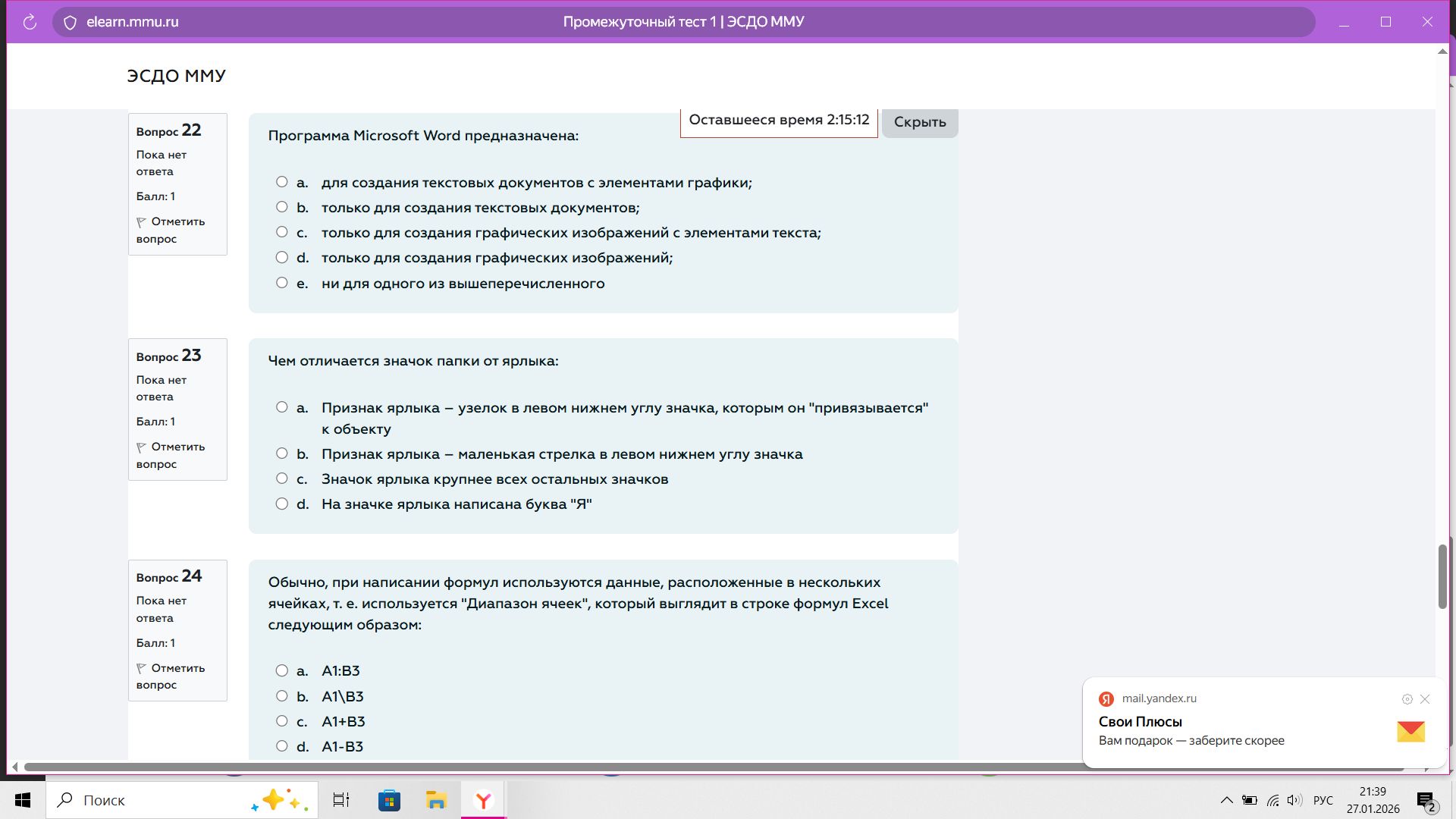Viewport: 1456px width, 819px height.
Task: Dismiss the mail.yandex.ru notification
Action: (1425, 699)
